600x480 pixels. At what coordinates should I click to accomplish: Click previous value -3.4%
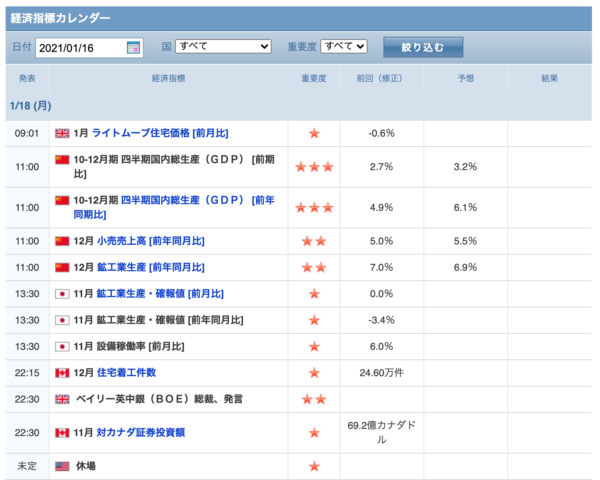pyautogui.click(x=382, y=320)
